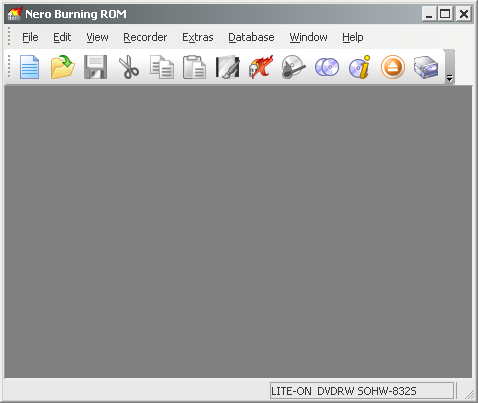This screenshot has width=478, height=403.
Task: Click the window resize grip corner
Action: pos(469,394)
